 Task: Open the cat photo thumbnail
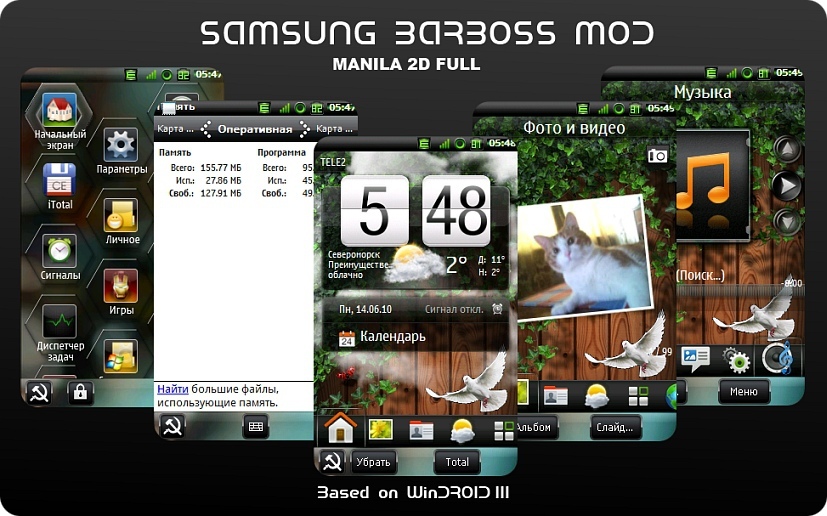586,257
